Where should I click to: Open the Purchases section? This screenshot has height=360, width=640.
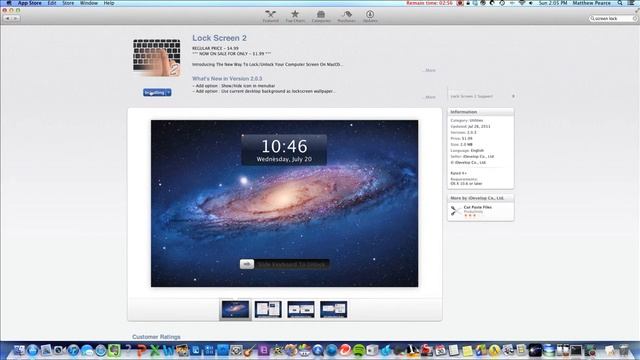[347, 16]
